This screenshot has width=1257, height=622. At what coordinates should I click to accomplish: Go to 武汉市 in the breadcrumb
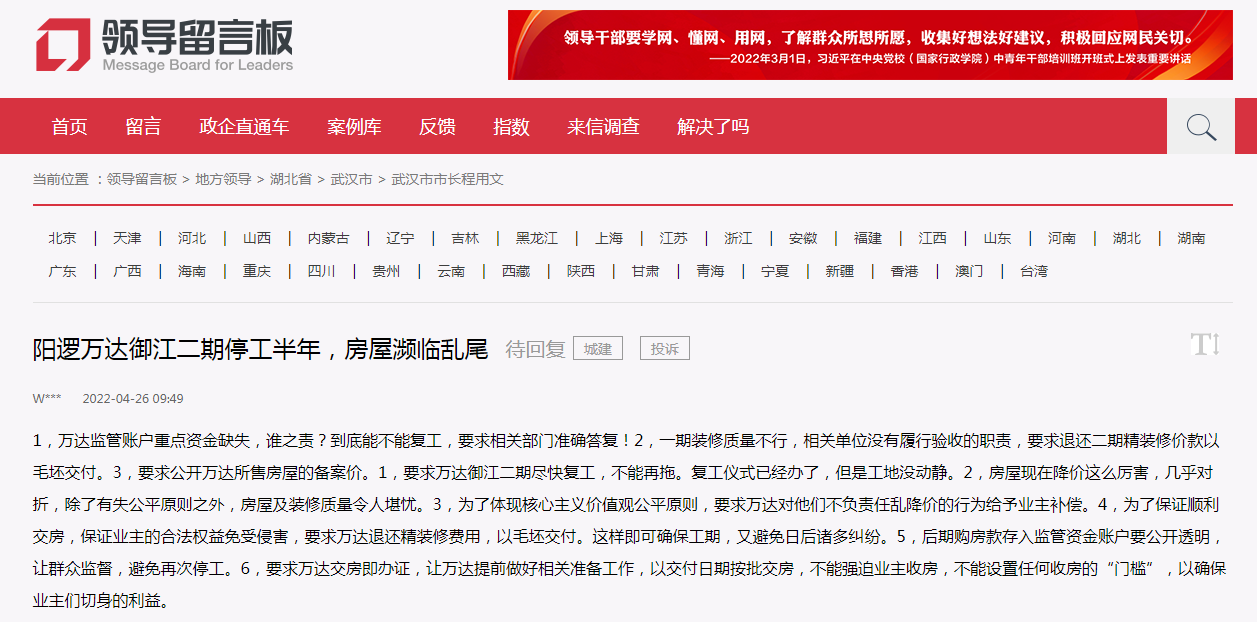pyautogui.click(x=351, y=179)
